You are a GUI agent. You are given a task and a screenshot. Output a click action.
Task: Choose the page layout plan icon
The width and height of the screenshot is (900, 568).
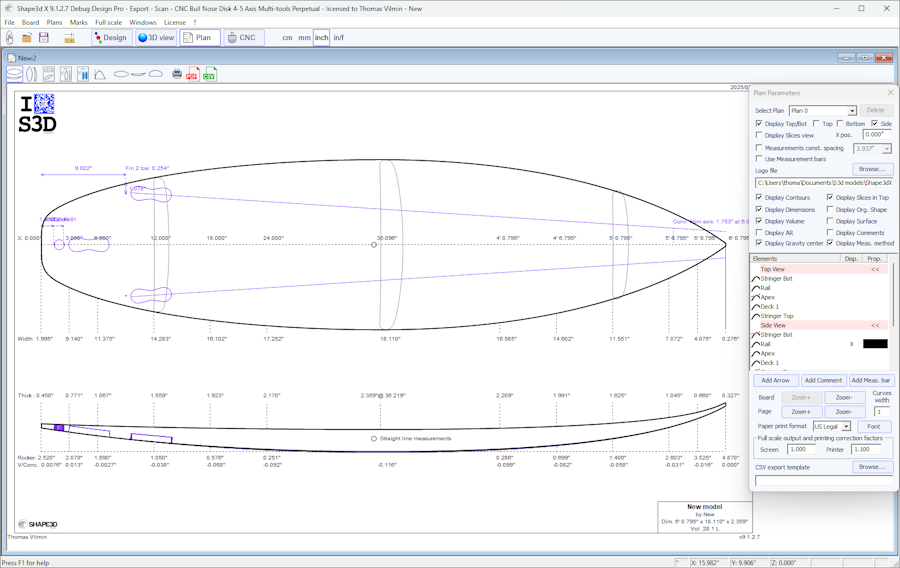(49, 74)
